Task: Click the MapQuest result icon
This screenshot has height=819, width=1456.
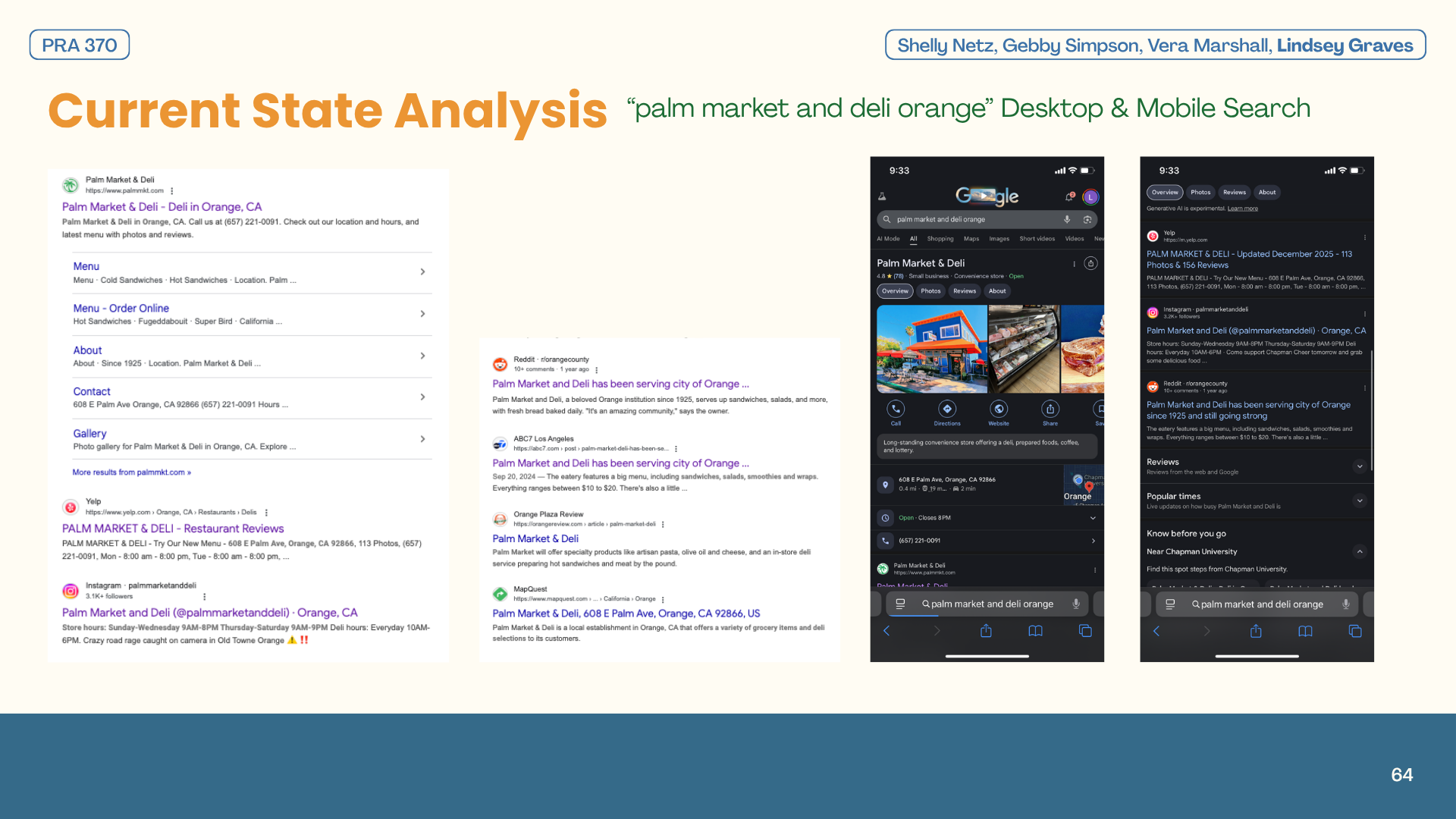Action: coord(500,594)
